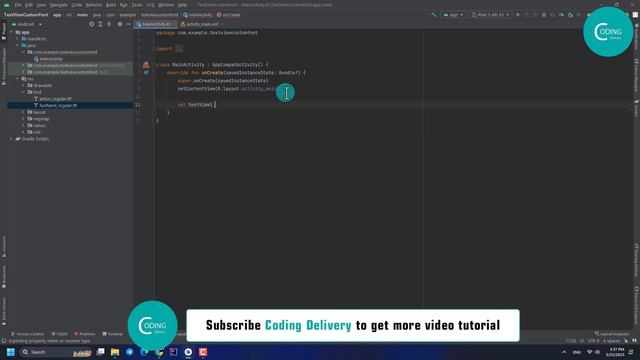Expand the xml folder
Image resolution: width=640 pixels, height=360 pixels.
pos(24,132)
